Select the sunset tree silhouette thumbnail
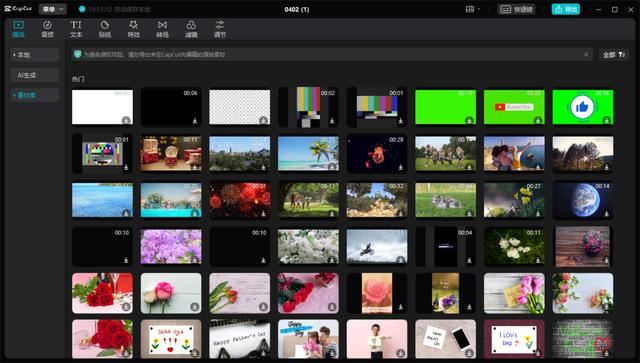Image resolution: width=640 pixels, height=363 pixels. pyautogui.click(x=582, y=154)
